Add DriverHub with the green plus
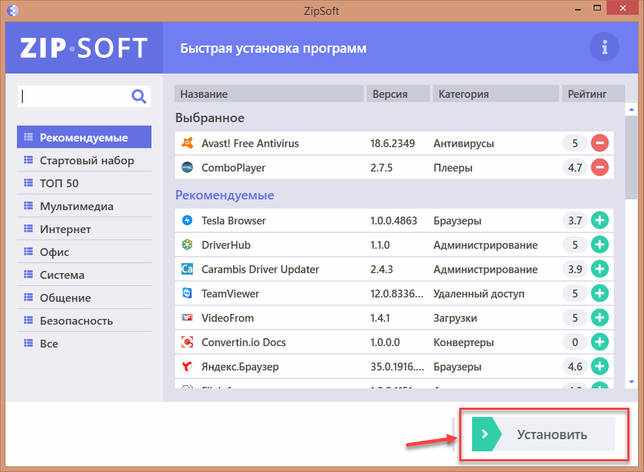644x472 pixels. pyautogui.click(x=600, y=245)
